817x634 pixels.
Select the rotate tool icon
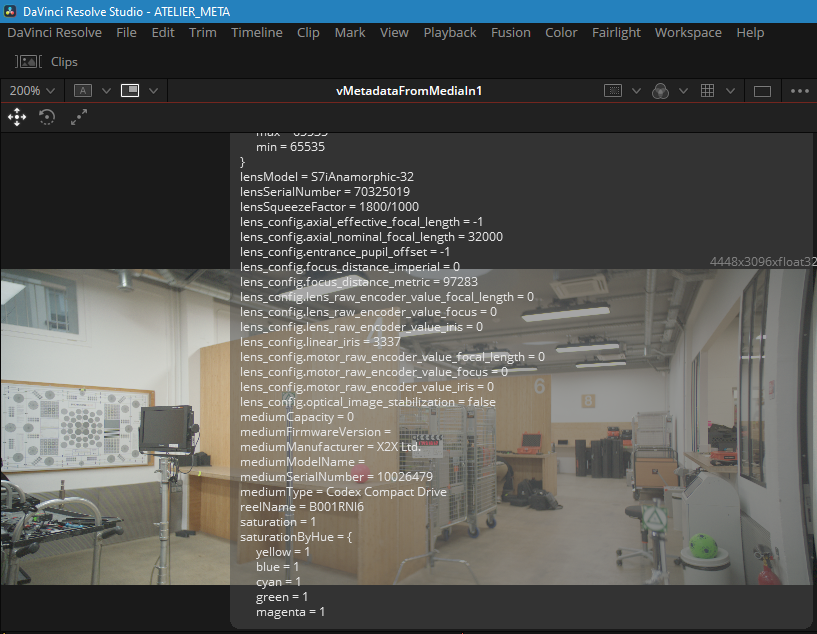click(47, 117)
